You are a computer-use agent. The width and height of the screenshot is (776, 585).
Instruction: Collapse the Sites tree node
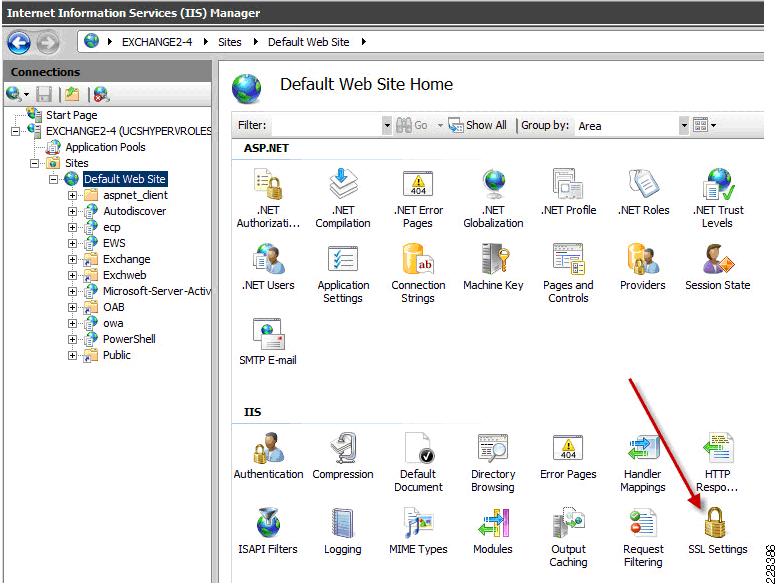34,163
